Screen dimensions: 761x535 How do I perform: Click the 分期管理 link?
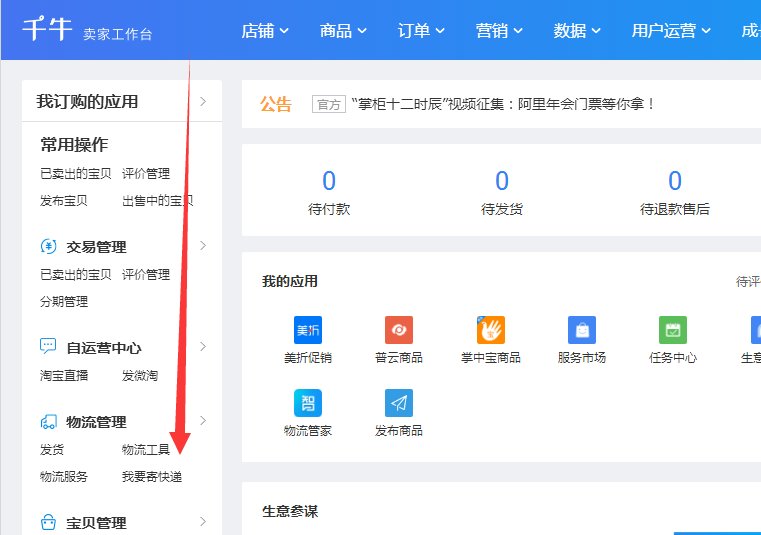pyautogui.click(x=64, y=301)
